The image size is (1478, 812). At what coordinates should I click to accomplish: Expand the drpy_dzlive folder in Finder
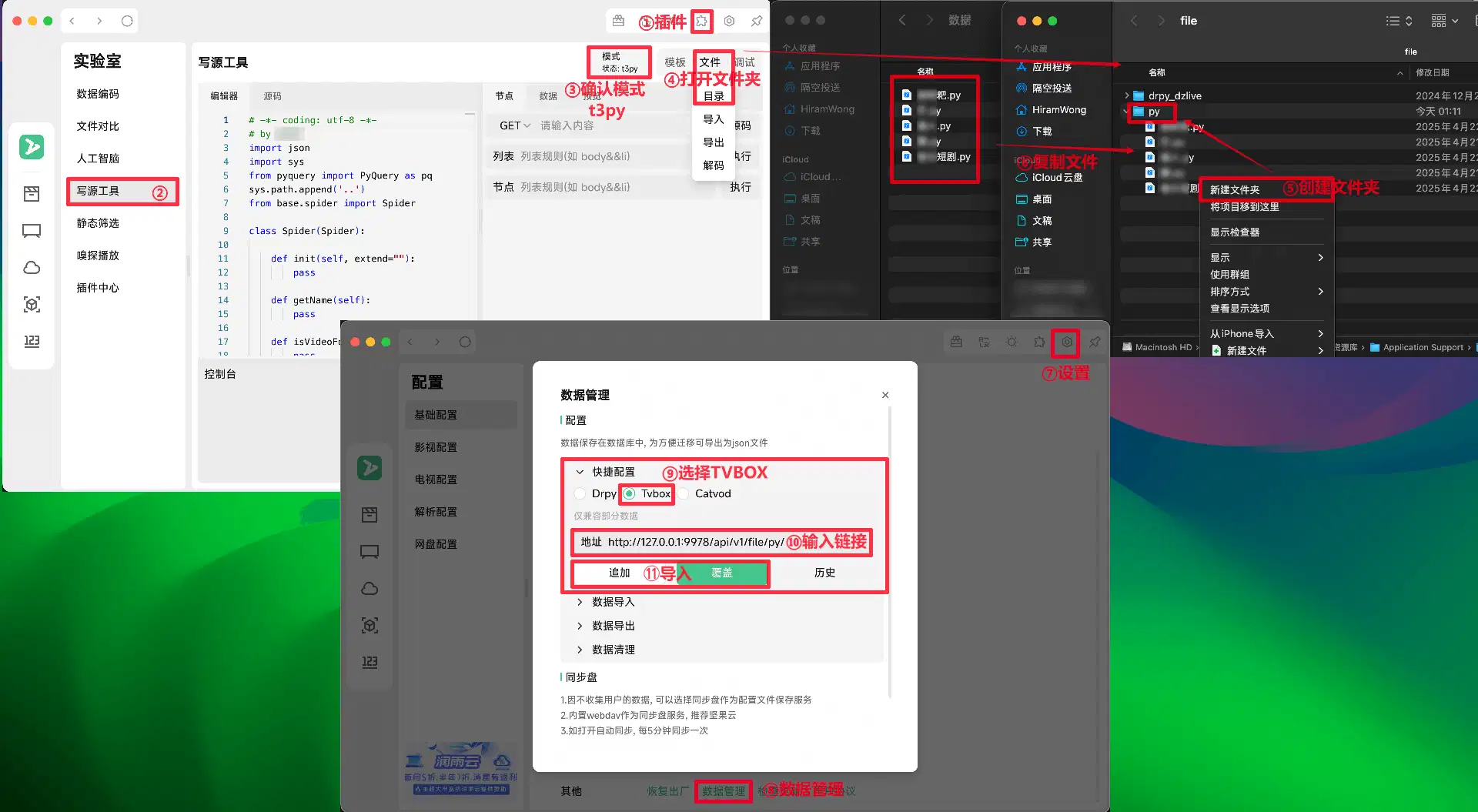point(1127,96)
